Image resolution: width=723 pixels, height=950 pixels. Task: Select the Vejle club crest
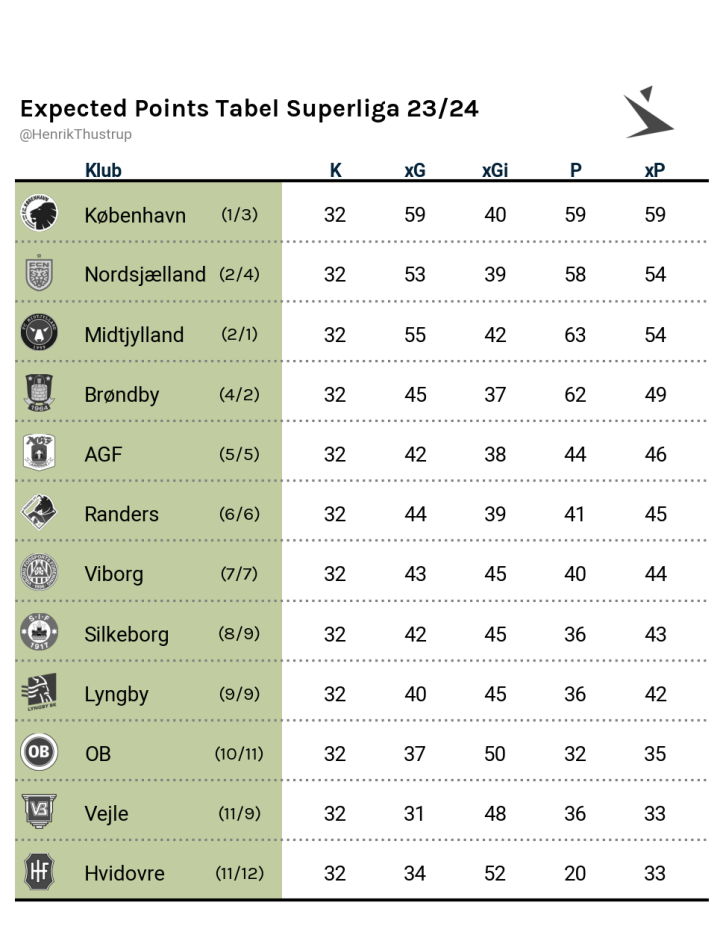(x=39, y=811)
